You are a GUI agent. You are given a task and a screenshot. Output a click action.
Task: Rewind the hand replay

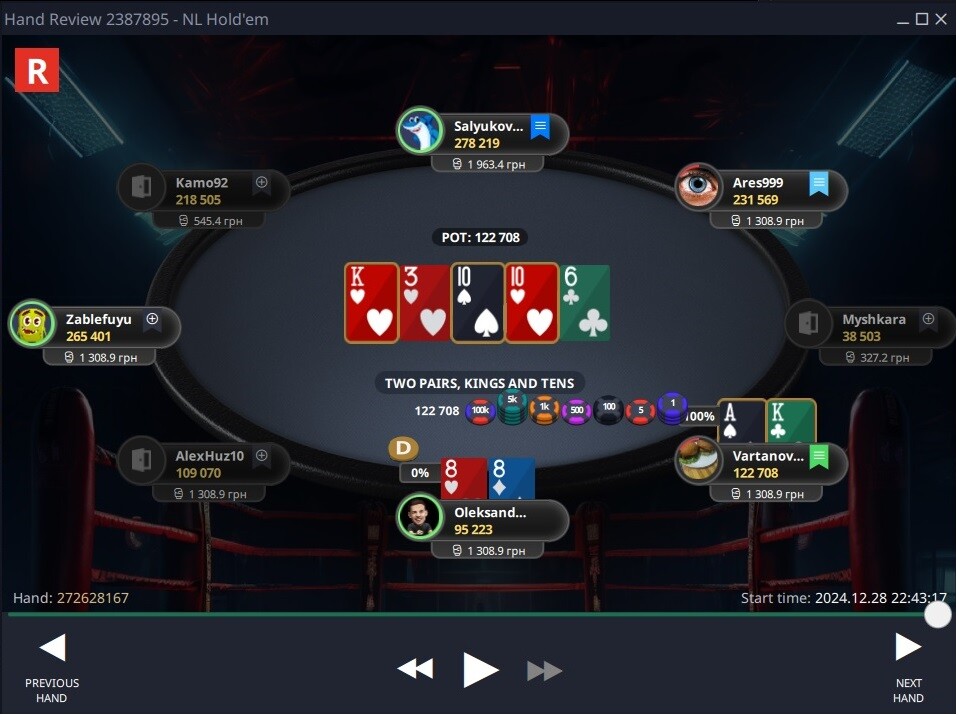tap(415, 669)
